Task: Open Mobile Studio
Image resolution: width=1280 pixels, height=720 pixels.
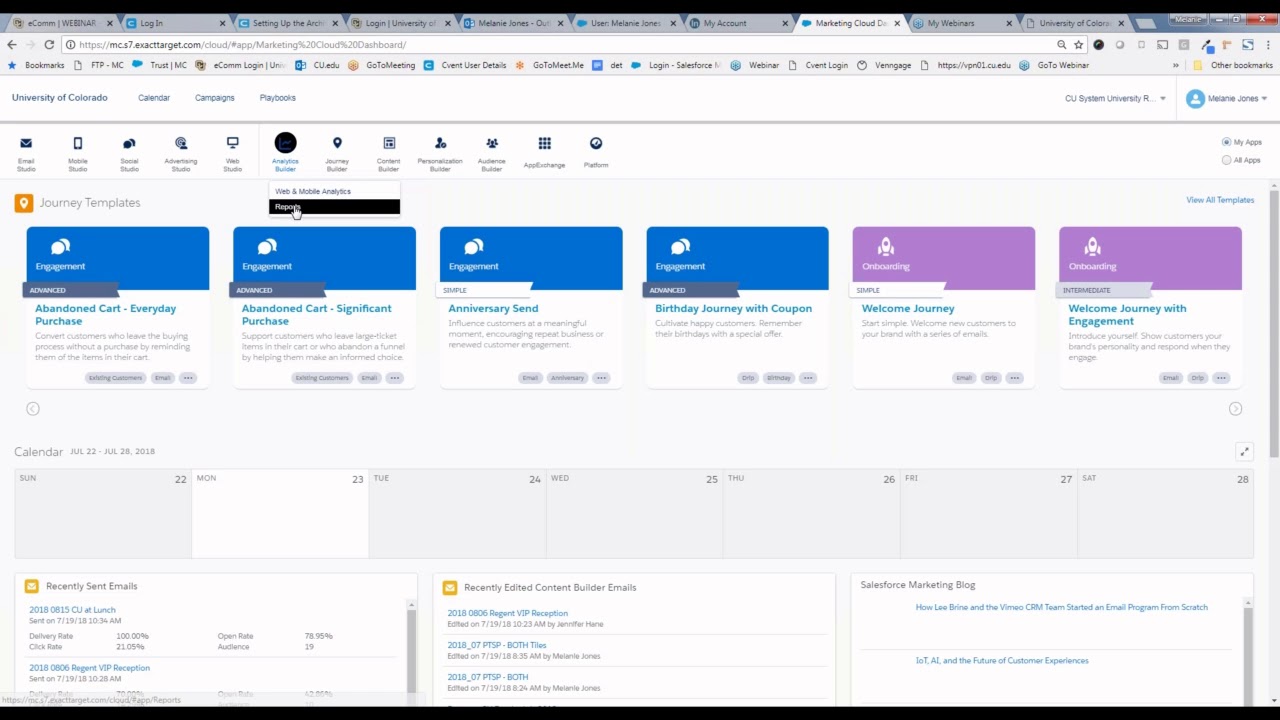Action: click(78, 153)
